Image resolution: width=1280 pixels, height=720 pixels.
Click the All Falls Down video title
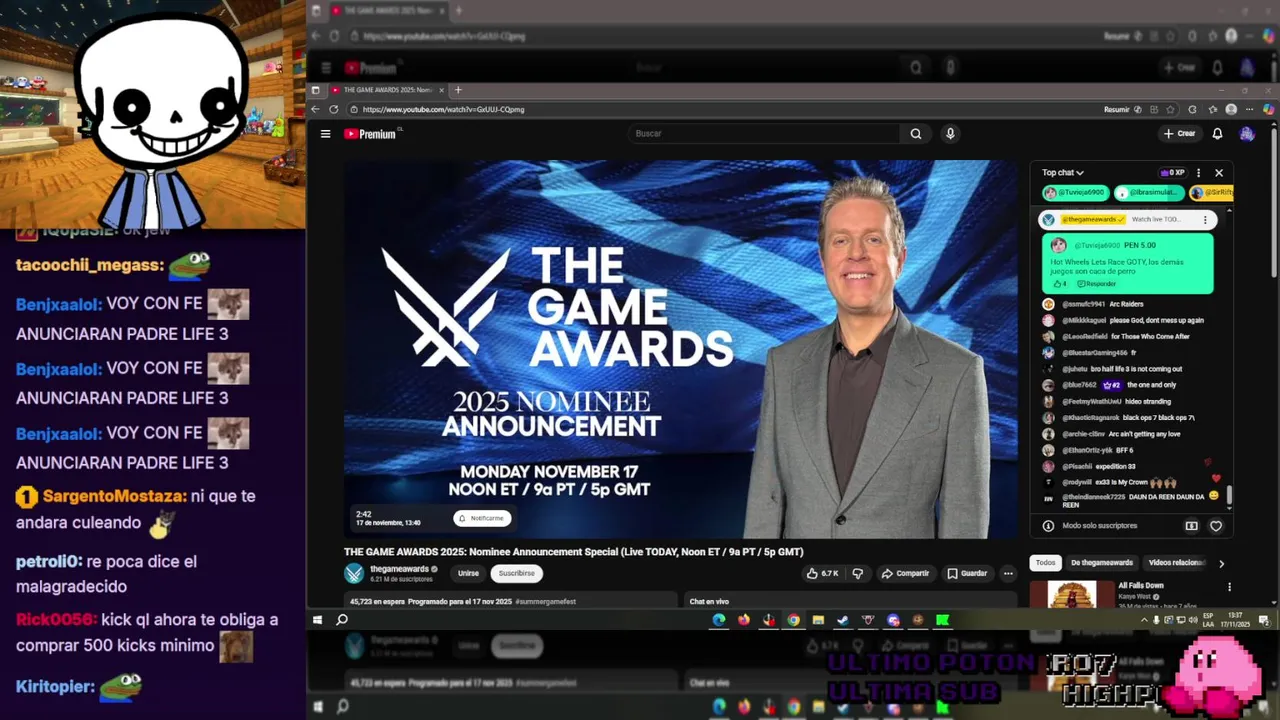coord(1141,586)
